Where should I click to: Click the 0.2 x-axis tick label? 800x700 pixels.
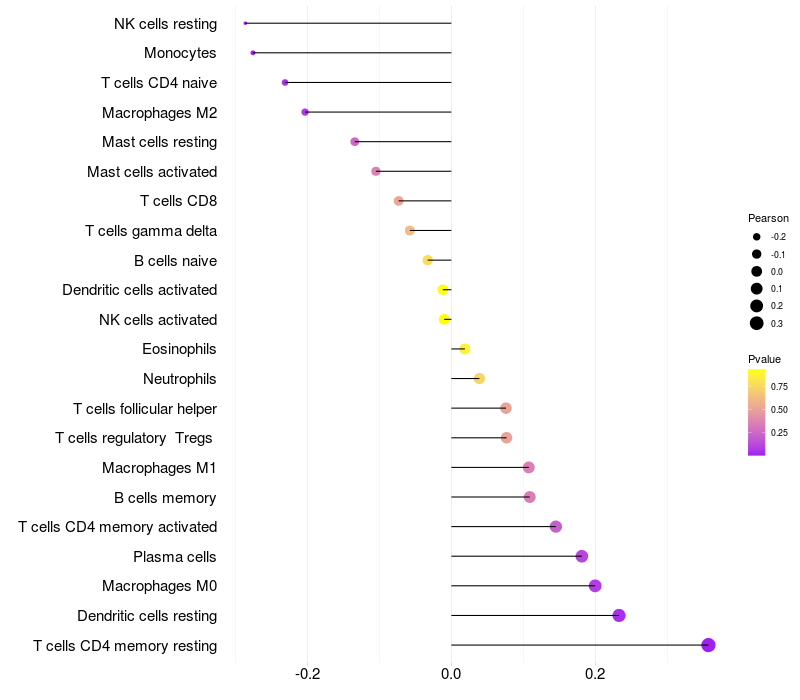click(x=595, y=674)
